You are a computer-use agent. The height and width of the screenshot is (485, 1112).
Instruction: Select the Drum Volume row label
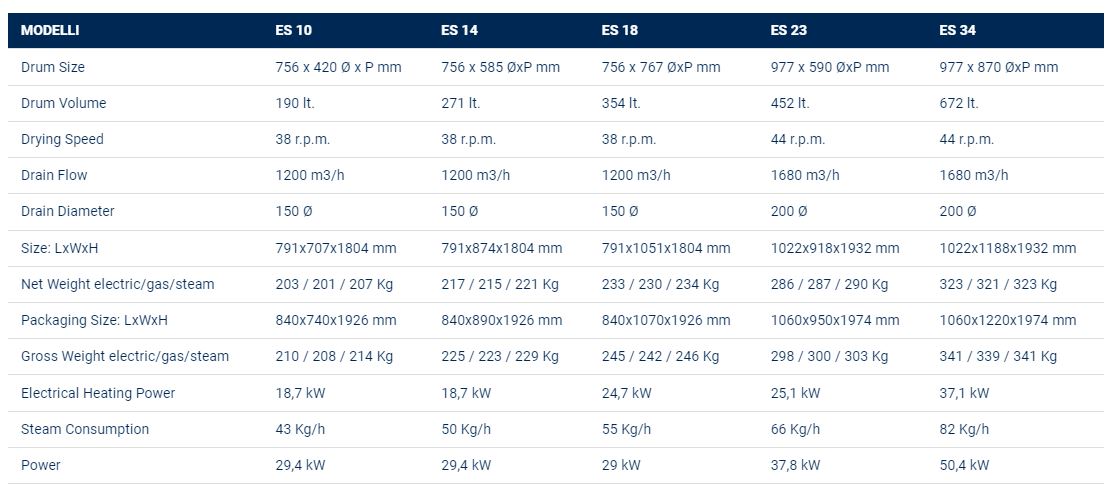63,103
